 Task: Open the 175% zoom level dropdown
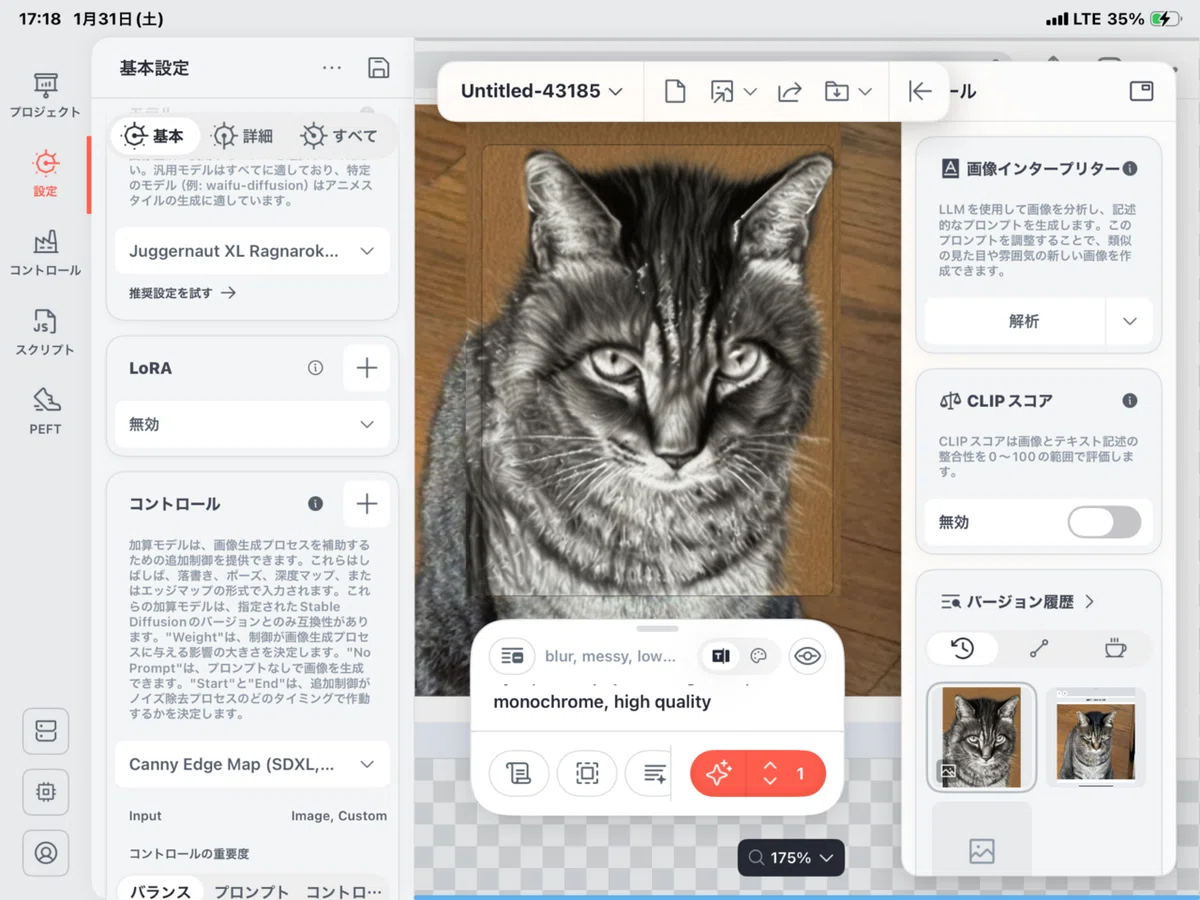(x=791, y=858)
